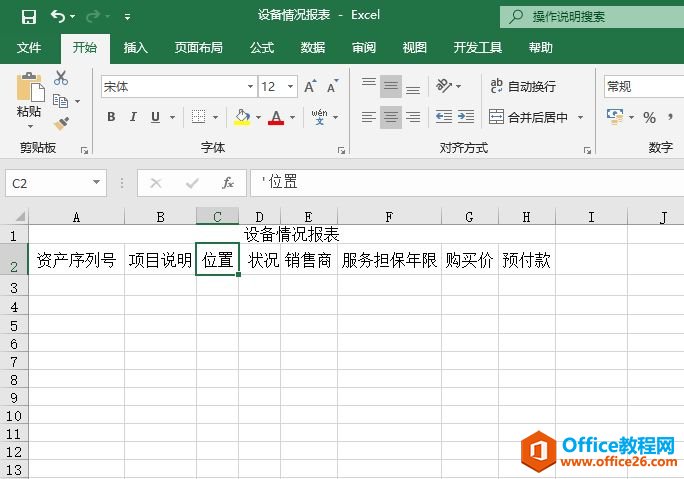The width and height of the screenshot is (684, 479).
Task: Click the Undo arrow icon
Action: (58, 16)
